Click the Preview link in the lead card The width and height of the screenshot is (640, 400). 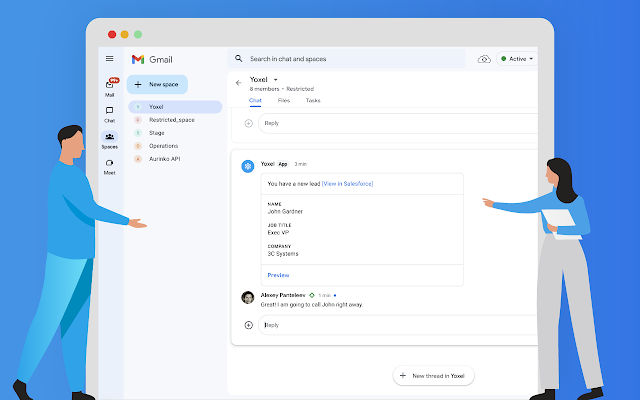pyautogui.click(x=278, y=276)
